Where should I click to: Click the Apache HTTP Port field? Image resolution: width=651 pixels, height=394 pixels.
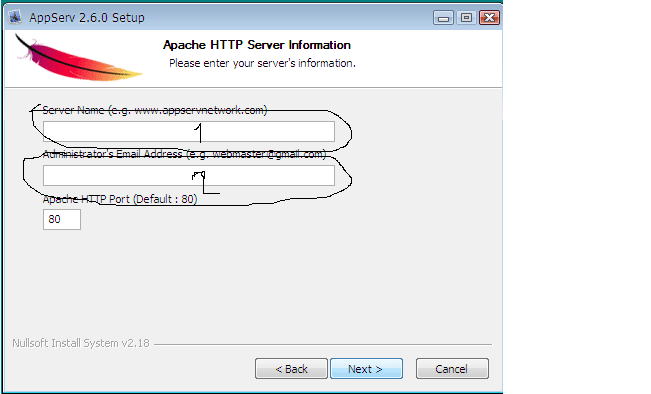62,219
